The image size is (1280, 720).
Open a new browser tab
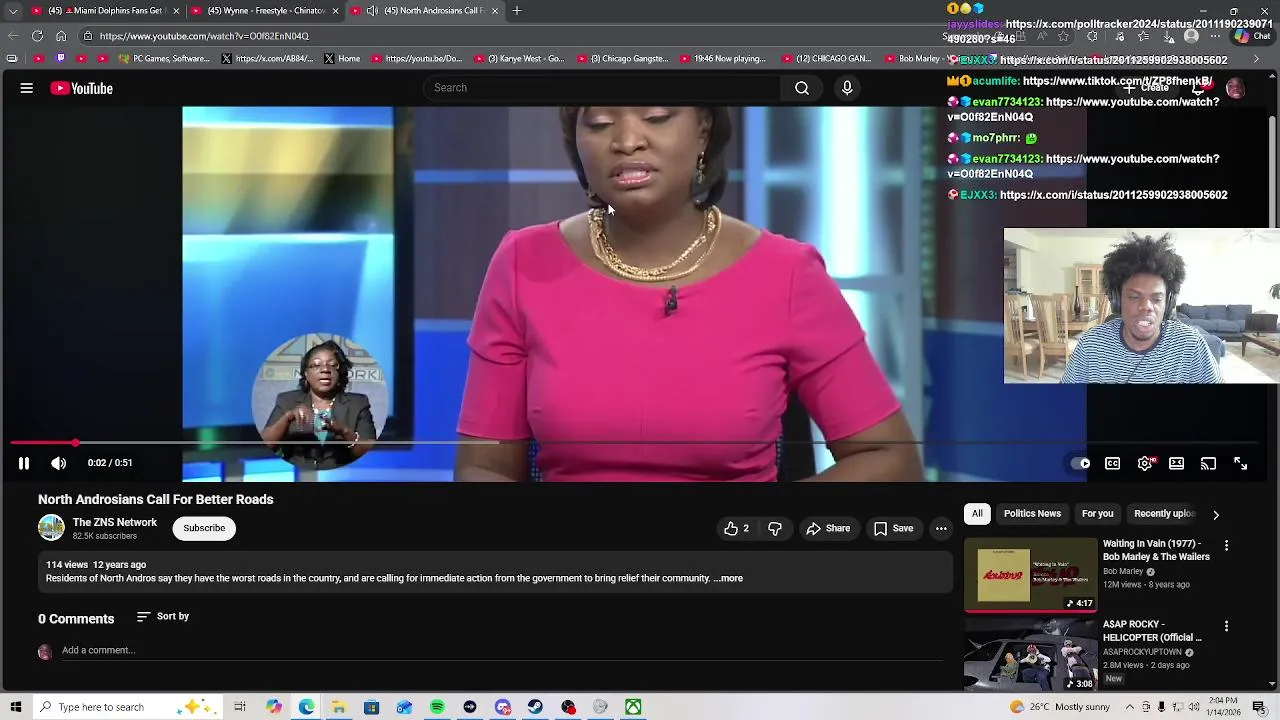click(x=517, y=11)
